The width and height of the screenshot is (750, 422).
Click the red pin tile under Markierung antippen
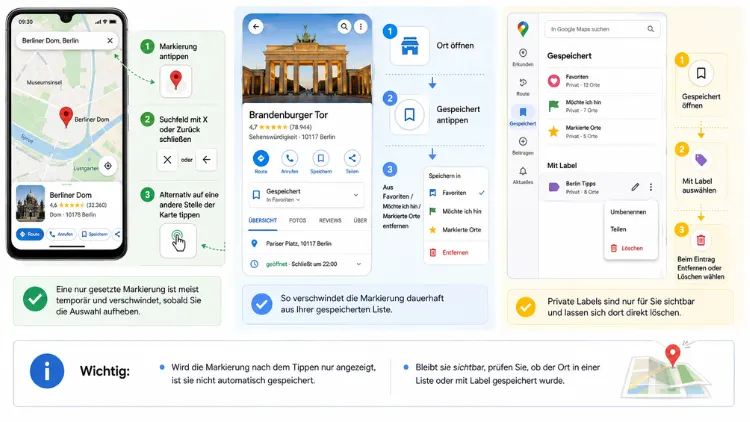176,80
